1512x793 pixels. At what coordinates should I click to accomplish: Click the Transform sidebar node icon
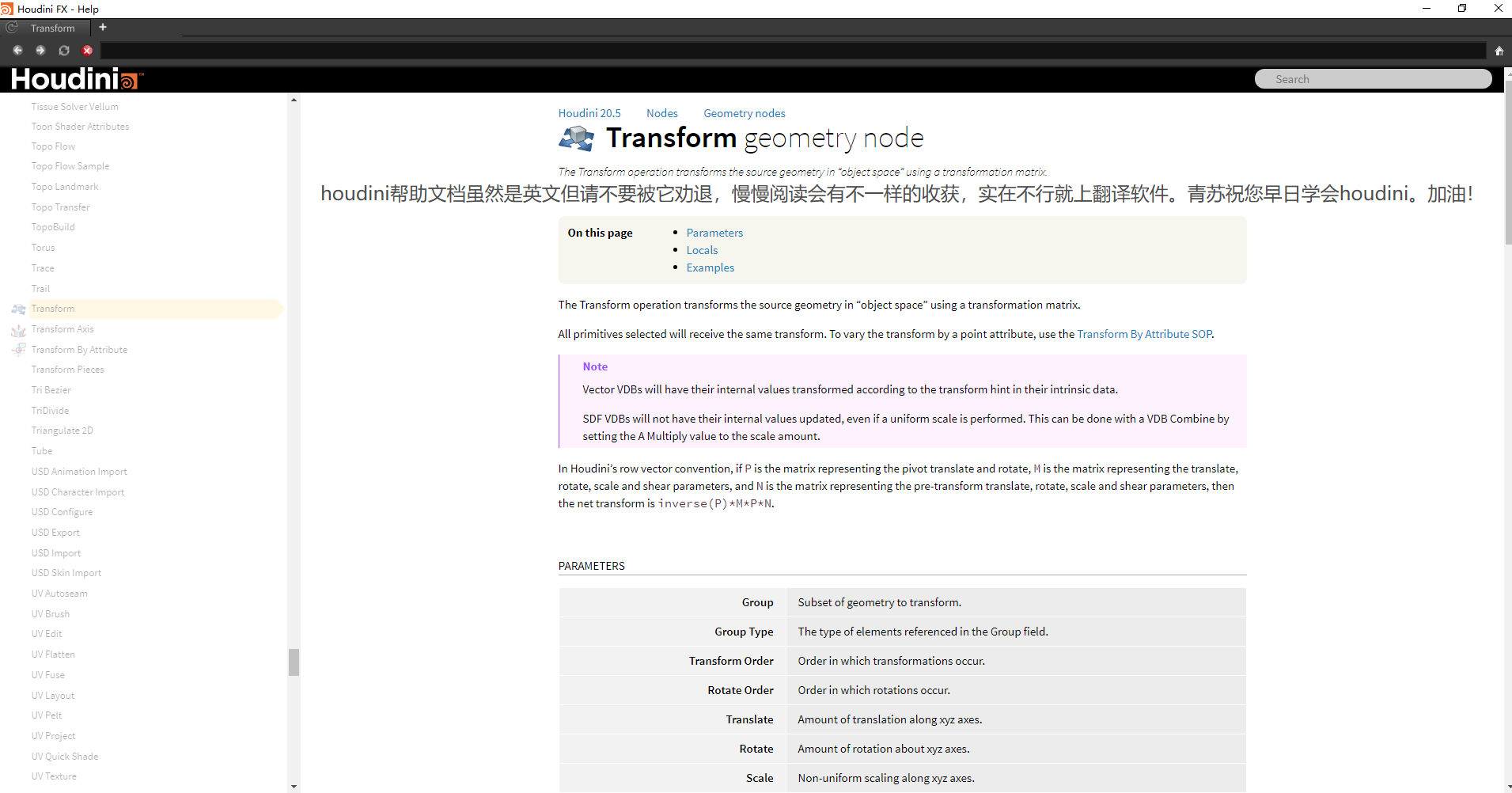(x=18, y=309)
